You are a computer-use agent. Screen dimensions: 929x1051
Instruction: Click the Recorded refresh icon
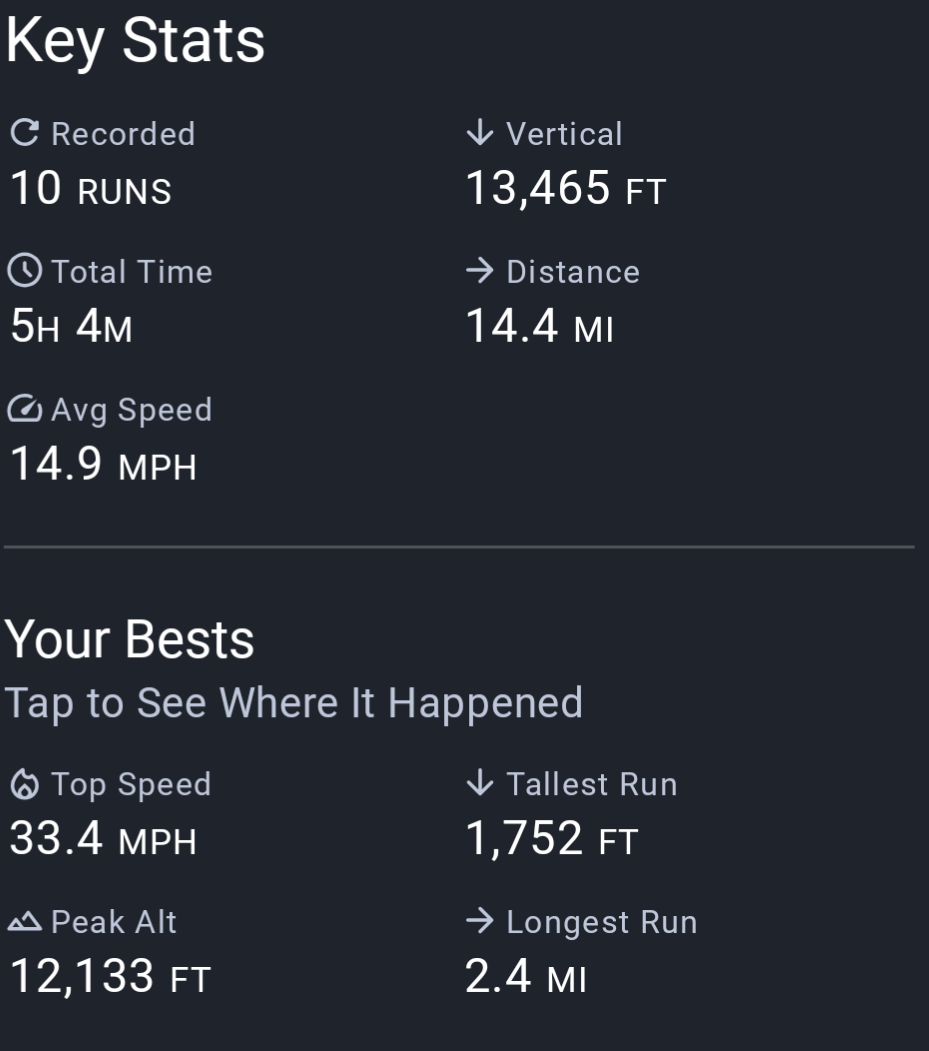pyautogui.click(x=25, y=133)
